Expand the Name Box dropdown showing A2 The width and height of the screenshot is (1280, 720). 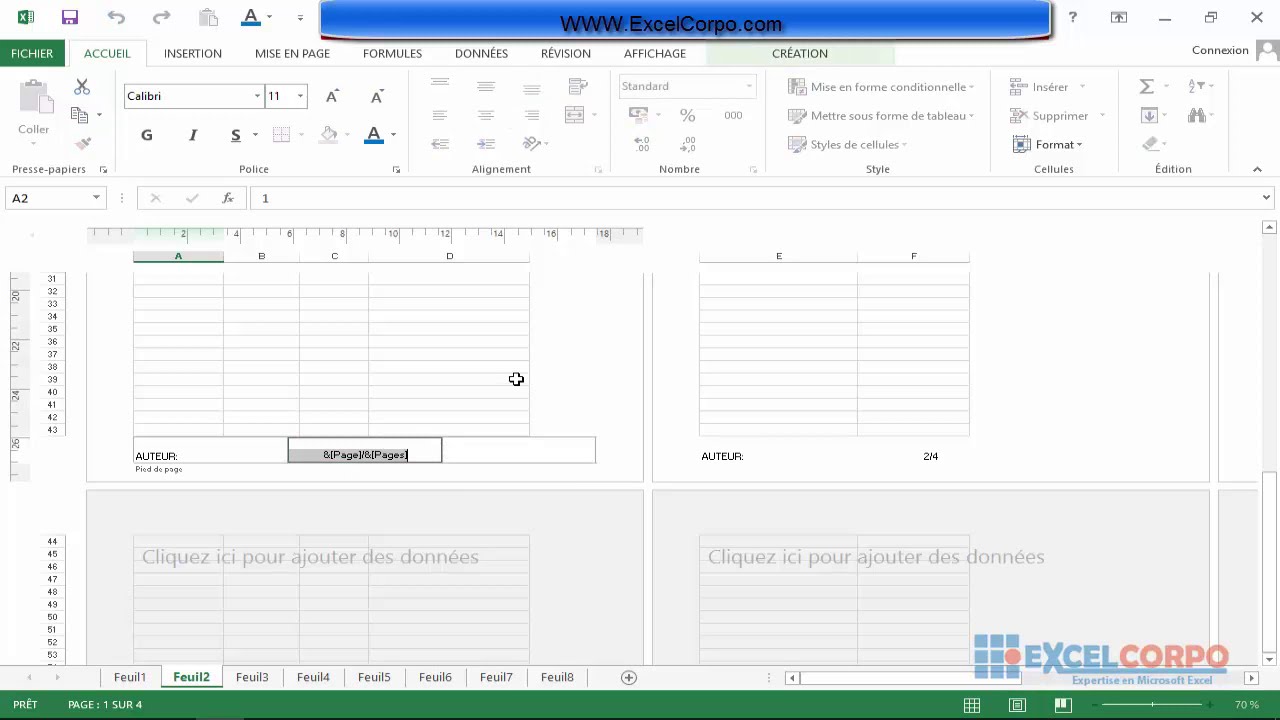(x=96, y=198)
